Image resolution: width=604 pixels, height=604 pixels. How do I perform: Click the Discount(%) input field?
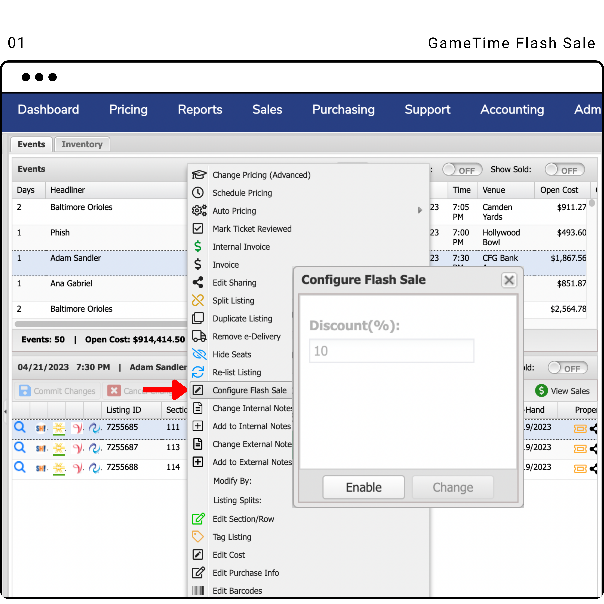point(391,351)
